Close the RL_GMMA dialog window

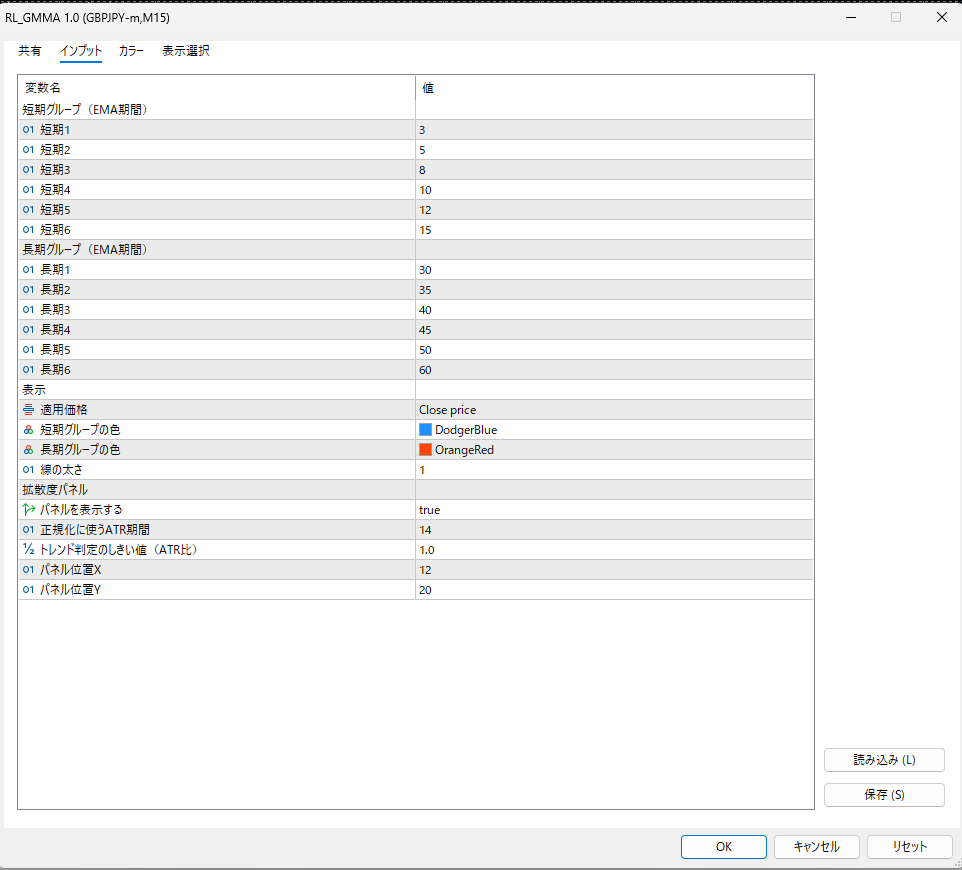[942, 17]
